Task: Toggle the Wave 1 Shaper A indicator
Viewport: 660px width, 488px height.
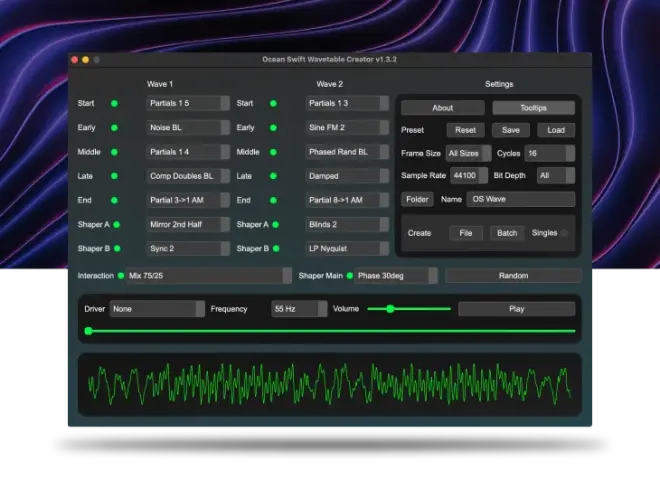Action: (117, 225)
